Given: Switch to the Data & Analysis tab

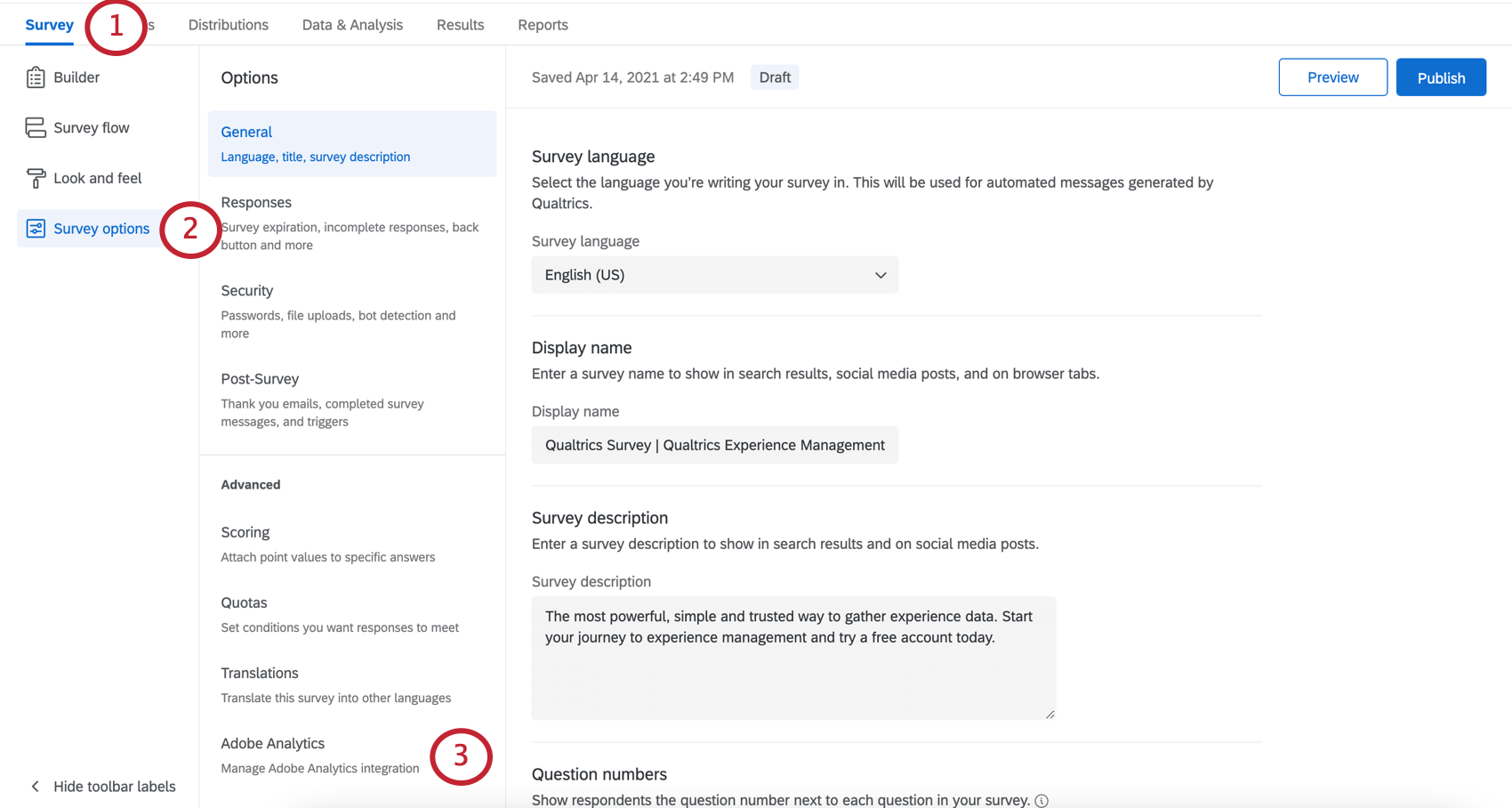Looking at the screenshot, I should pos(352,24).
